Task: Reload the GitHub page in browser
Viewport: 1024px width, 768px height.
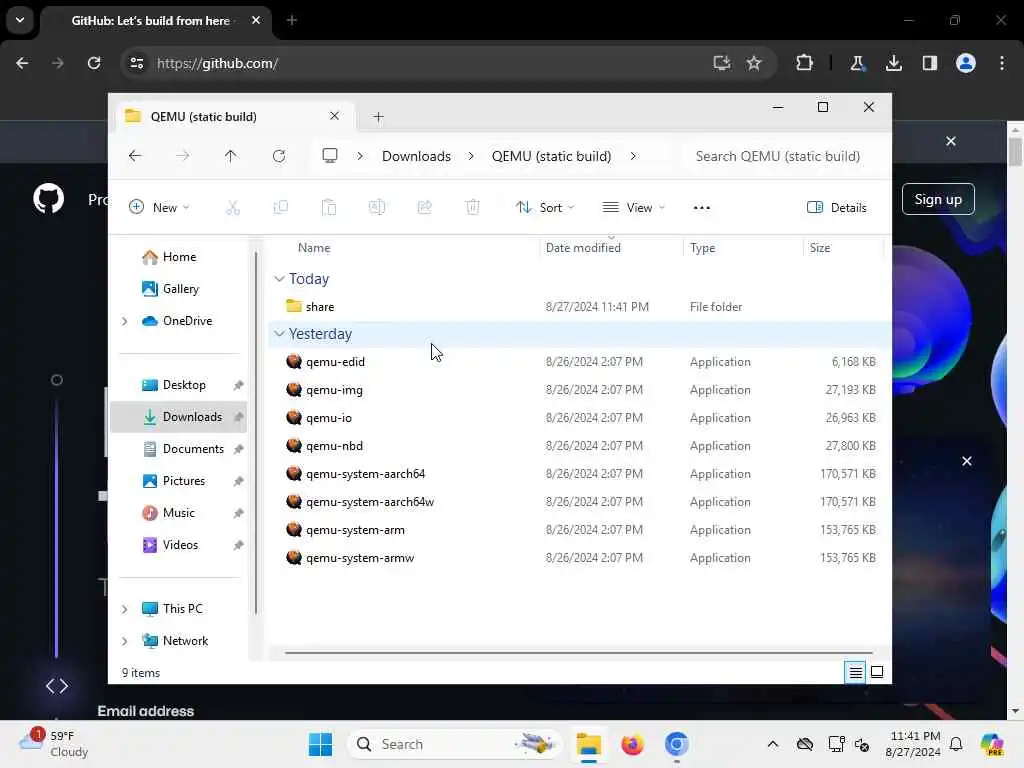Action: (94, 63)
